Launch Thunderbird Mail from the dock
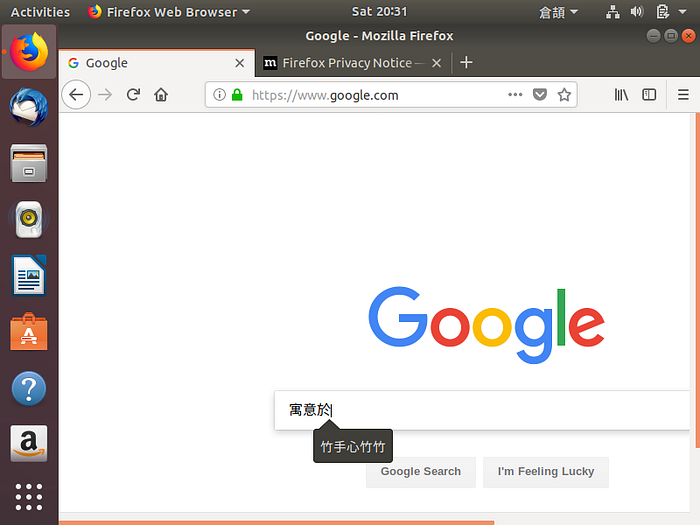Image resolution: width=700 pixels, height=525 pixels. click(x=29, y=107)
